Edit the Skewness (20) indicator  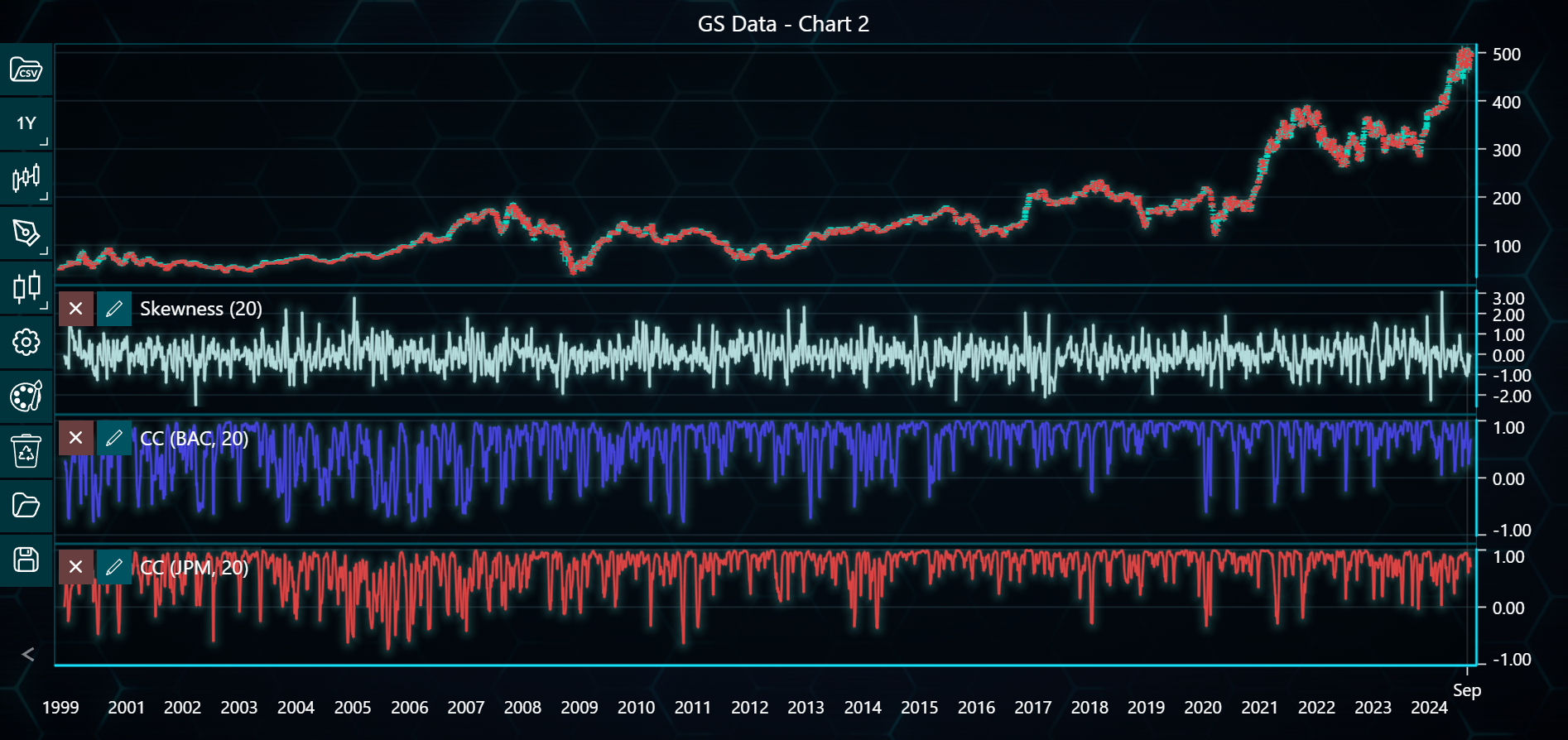(x=114, y=309)
